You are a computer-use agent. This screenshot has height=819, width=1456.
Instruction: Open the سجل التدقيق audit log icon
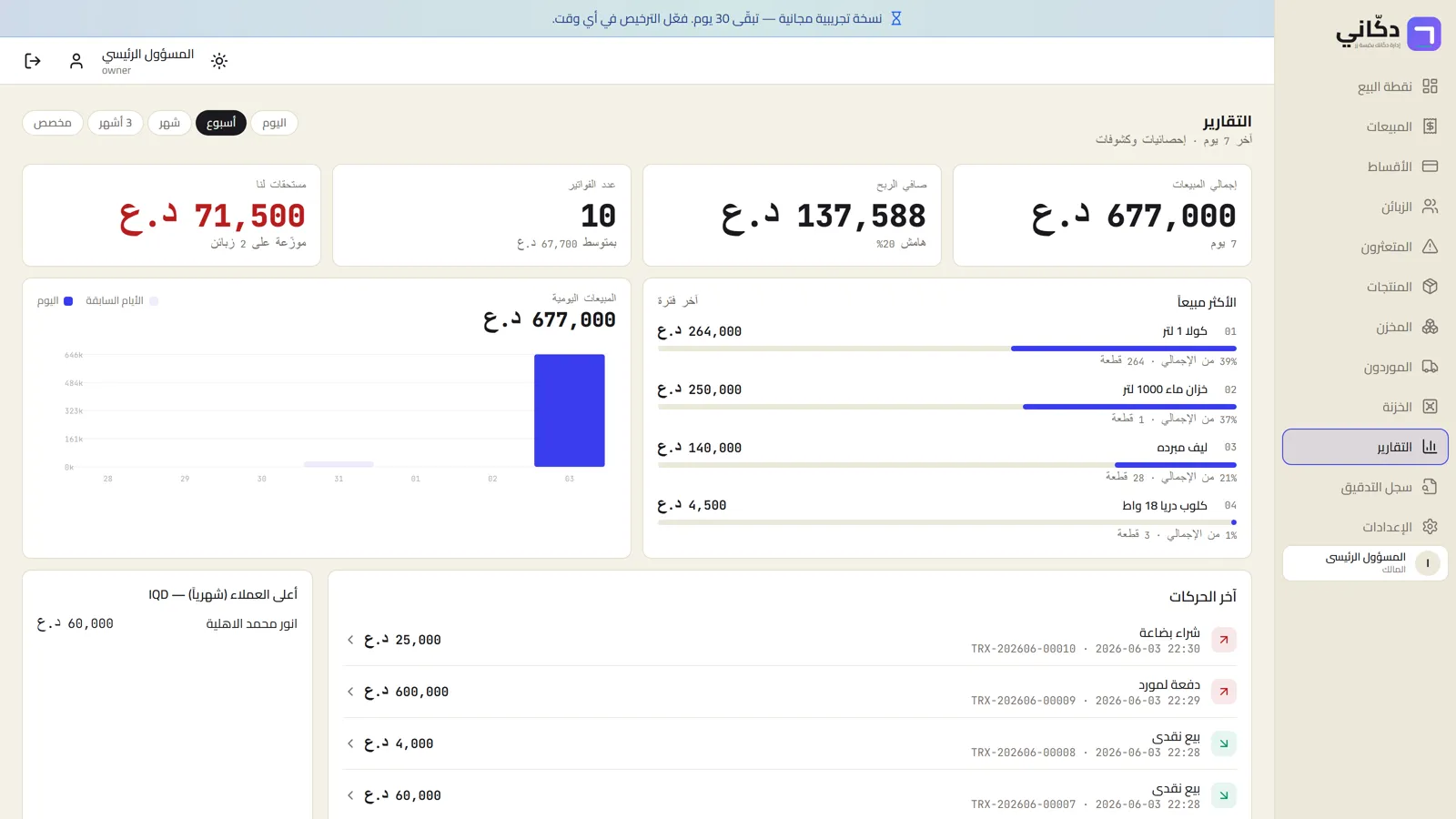1430,487
